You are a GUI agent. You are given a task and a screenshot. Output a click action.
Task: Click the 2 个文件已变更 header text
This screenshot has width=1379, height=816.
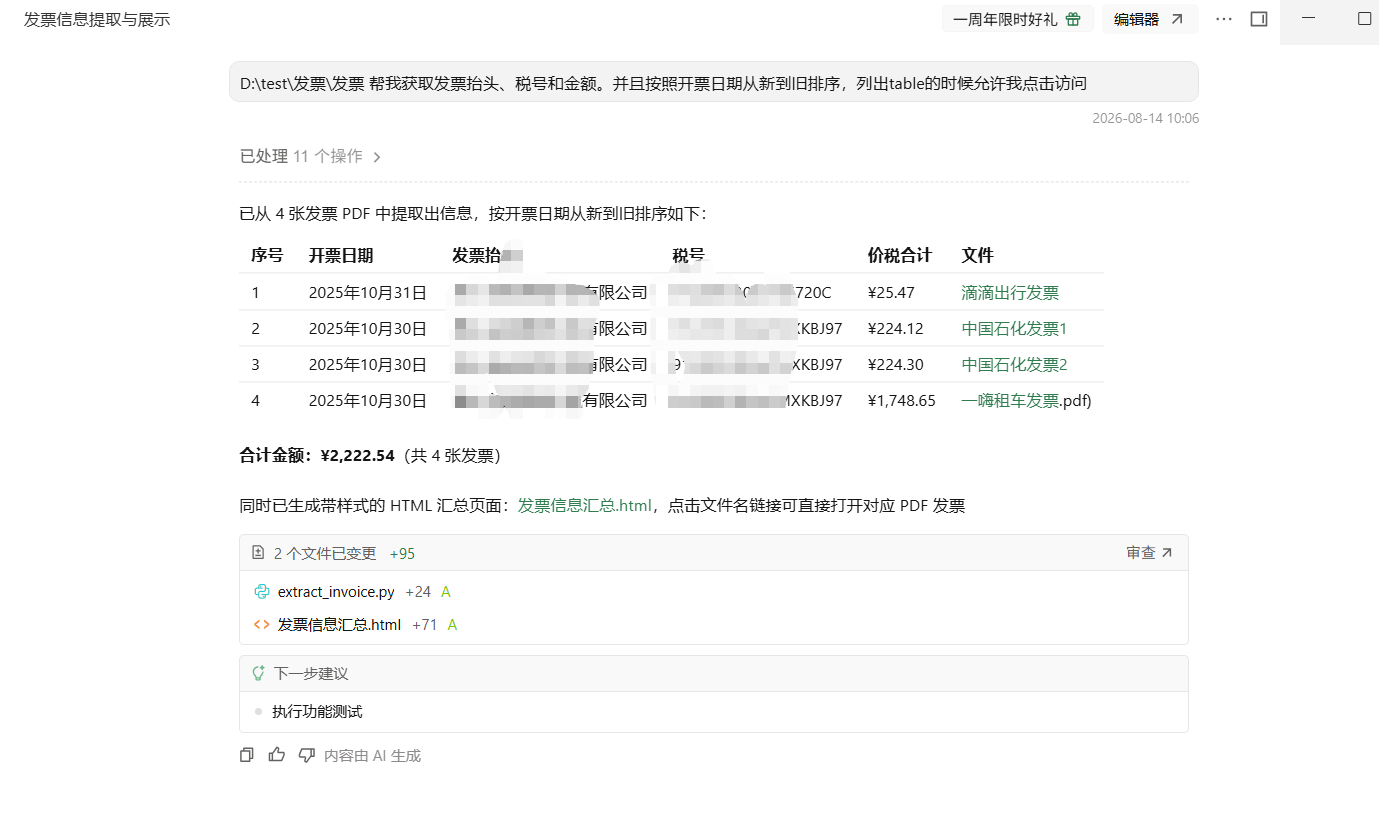pos(325,553)
